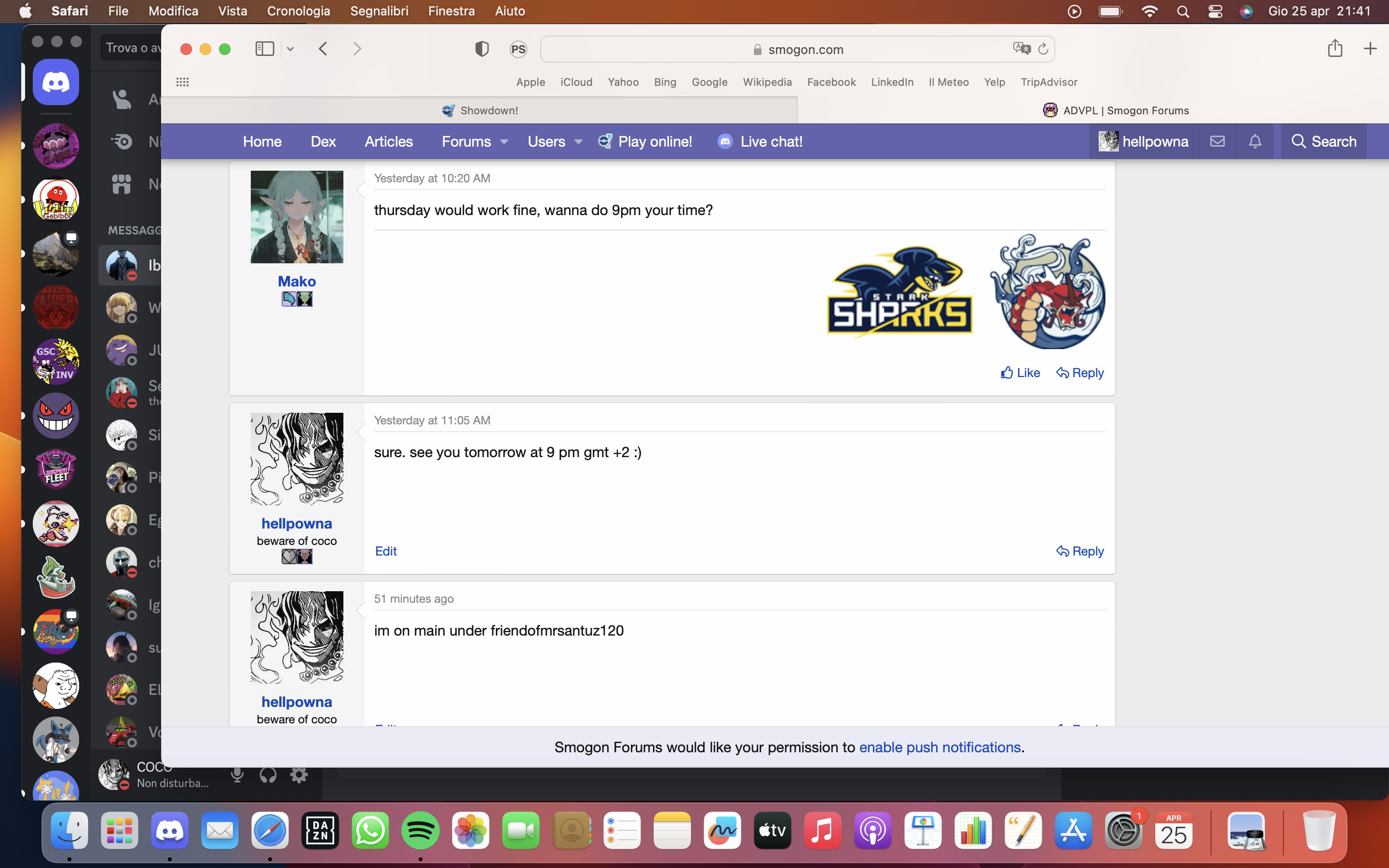Open Segnalibri menu
The width and height of the screenshot is (1389, 868).
click(380, 11)
